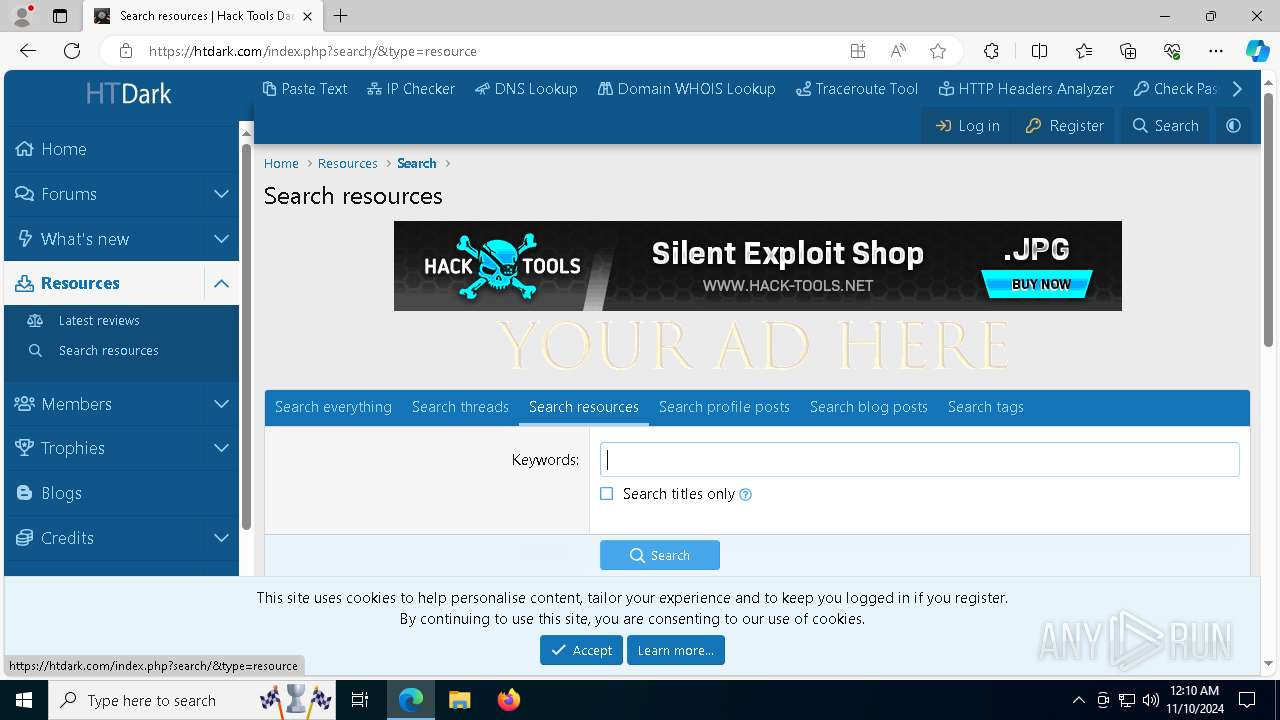Screen dimensions: 1280x720
Task: Show help for Search titles only
Action: pos(745,494)
